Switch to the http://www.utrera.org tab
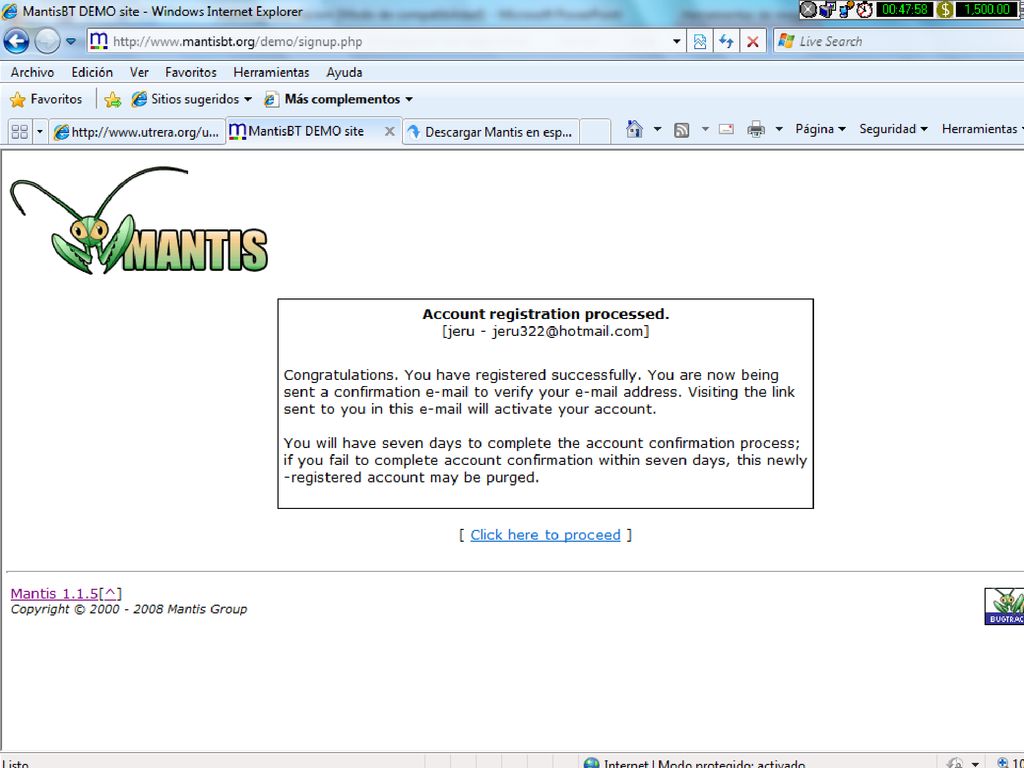Screen dimensions: 1024x768 tap(136, 132)
